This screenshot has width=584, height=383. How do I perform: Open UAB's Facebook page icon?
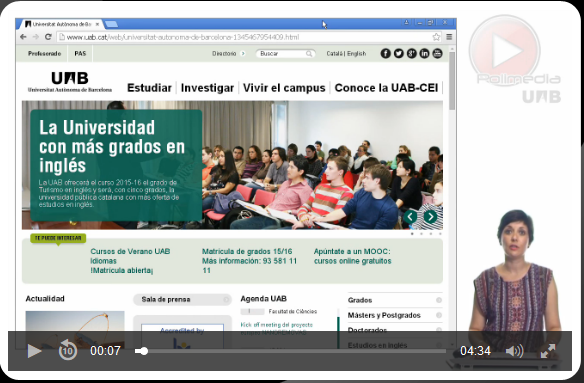click(385, 54)
